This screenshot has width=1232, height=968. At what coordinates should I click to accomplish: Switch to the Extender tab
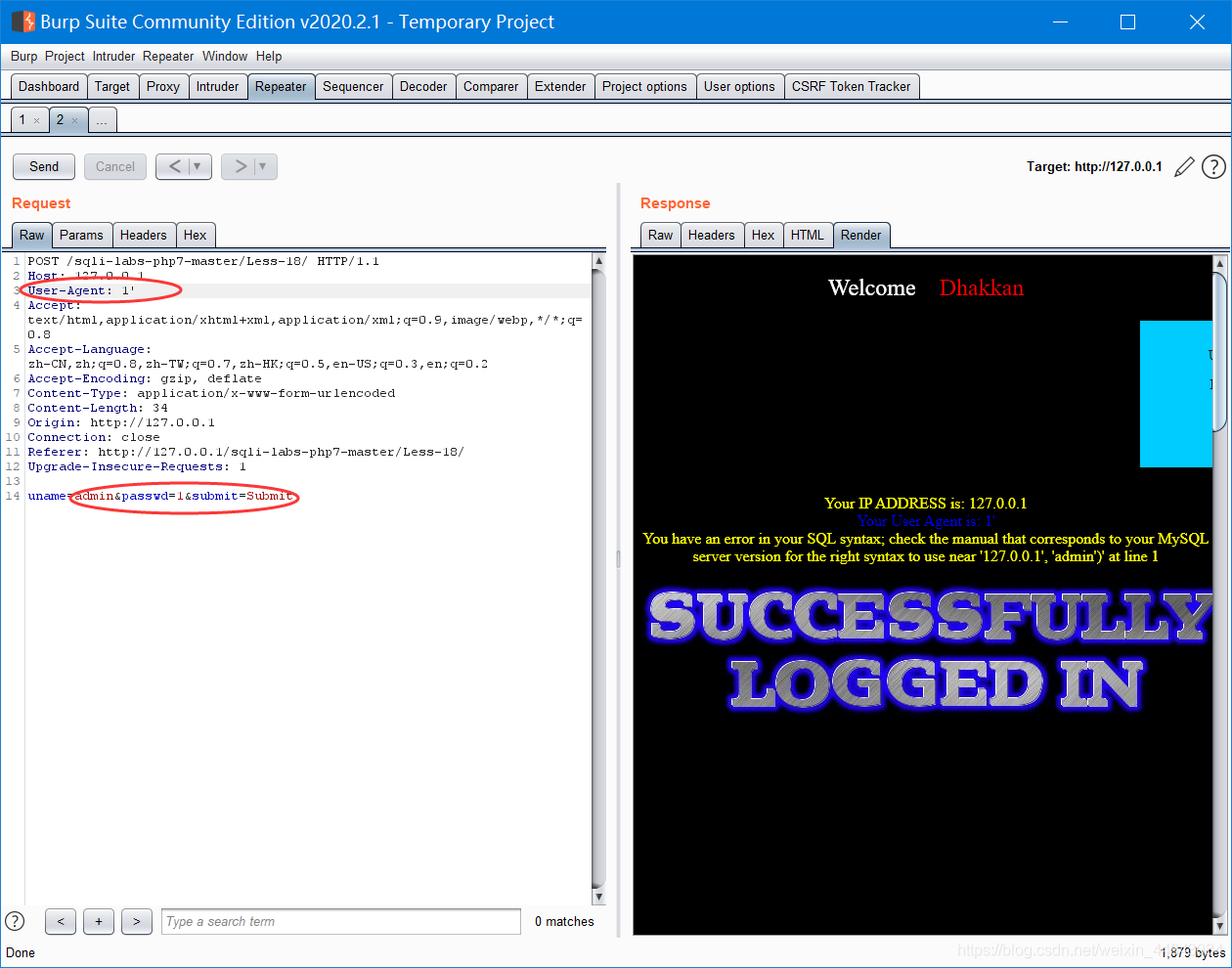560,86
